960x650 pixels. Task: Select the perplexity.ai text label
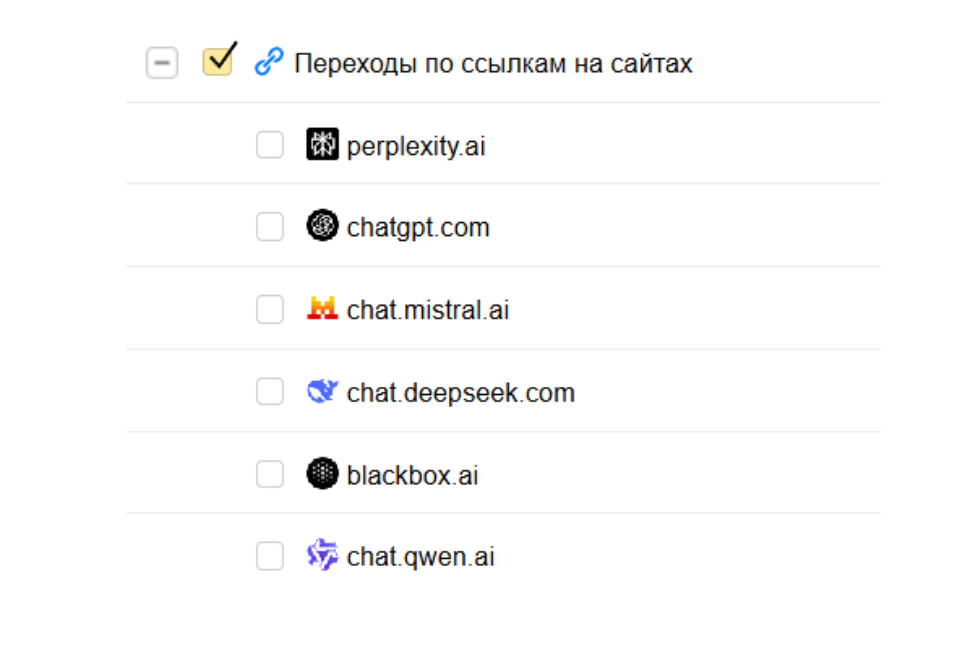tap(416, 147)
